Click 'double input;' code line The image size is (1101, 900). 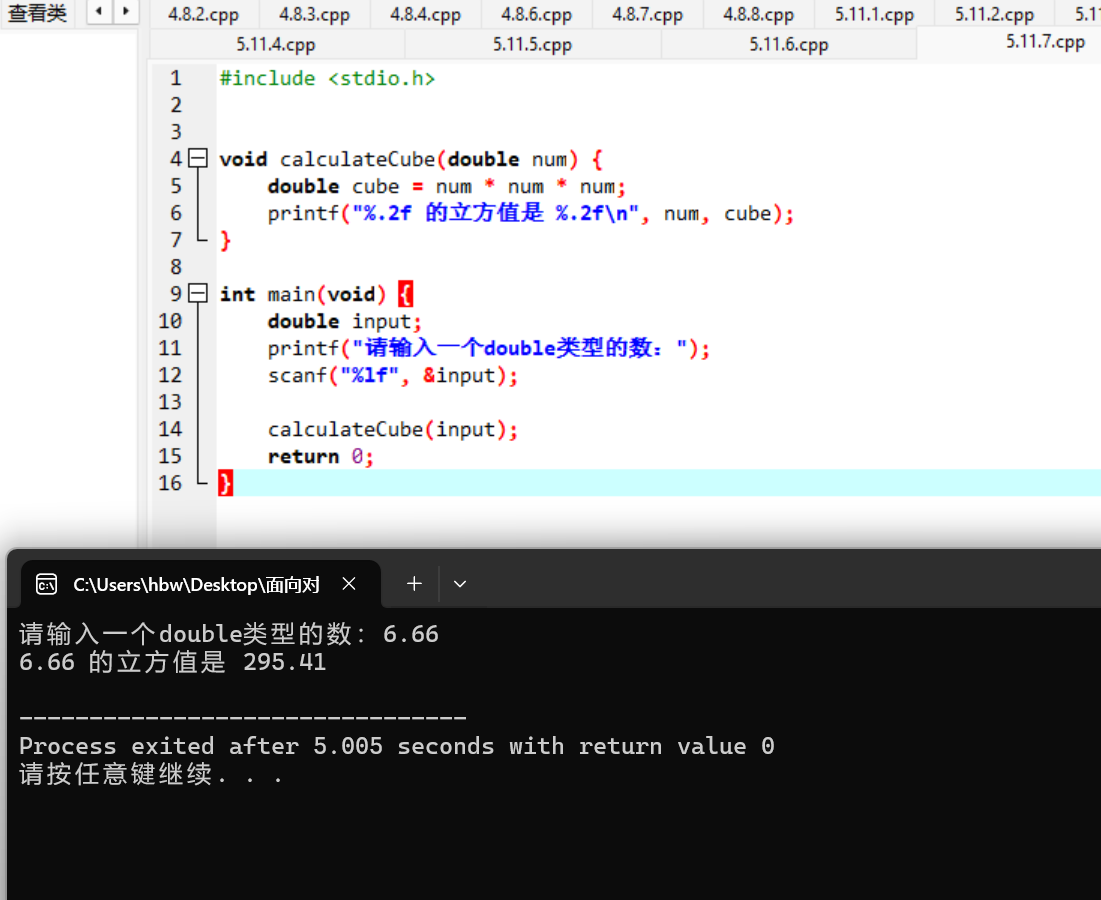pyautogui.click(x=344, y=321)
